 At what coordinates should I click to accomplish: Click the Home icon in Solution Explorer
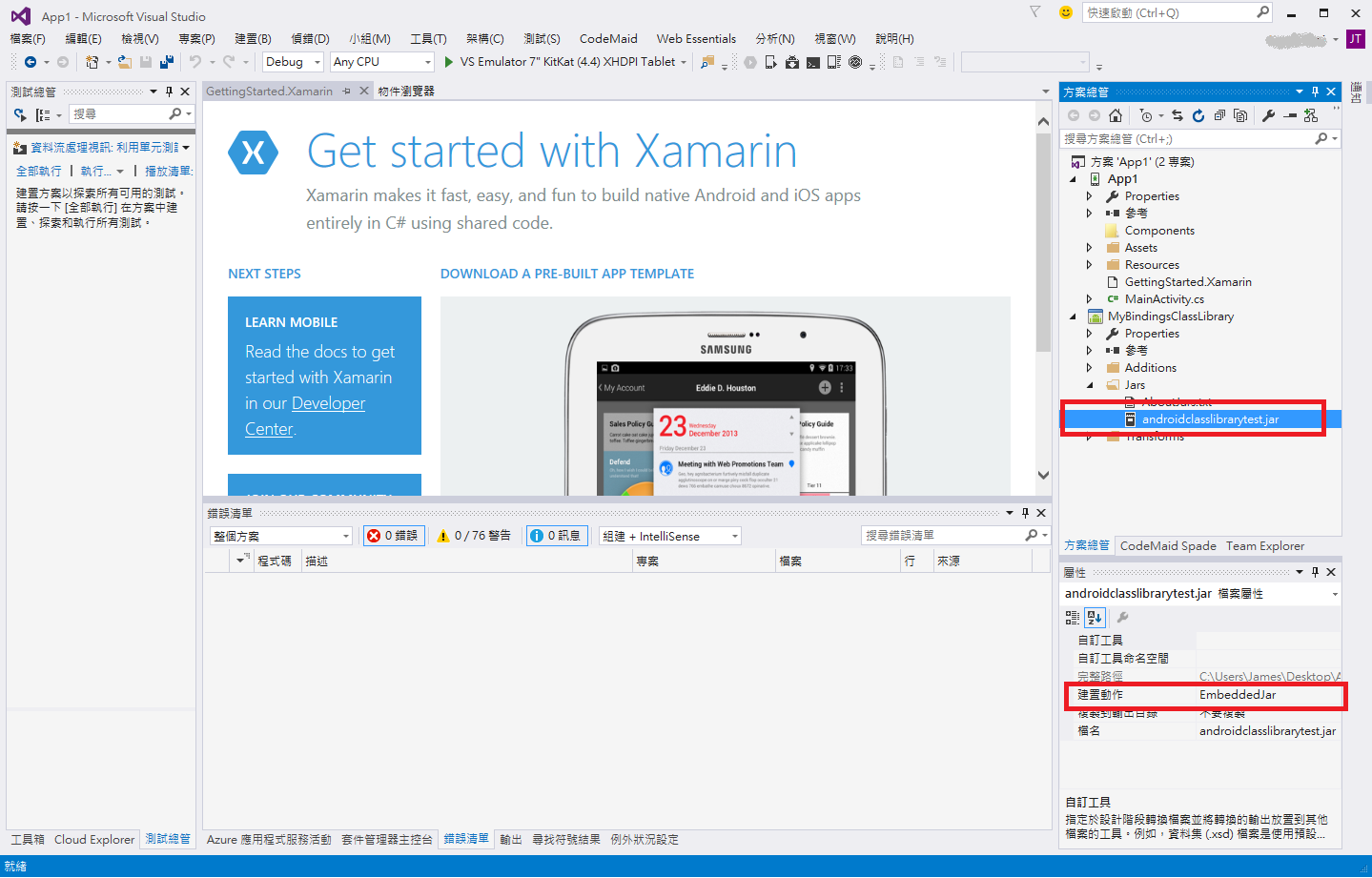[x=1116, y=115]
